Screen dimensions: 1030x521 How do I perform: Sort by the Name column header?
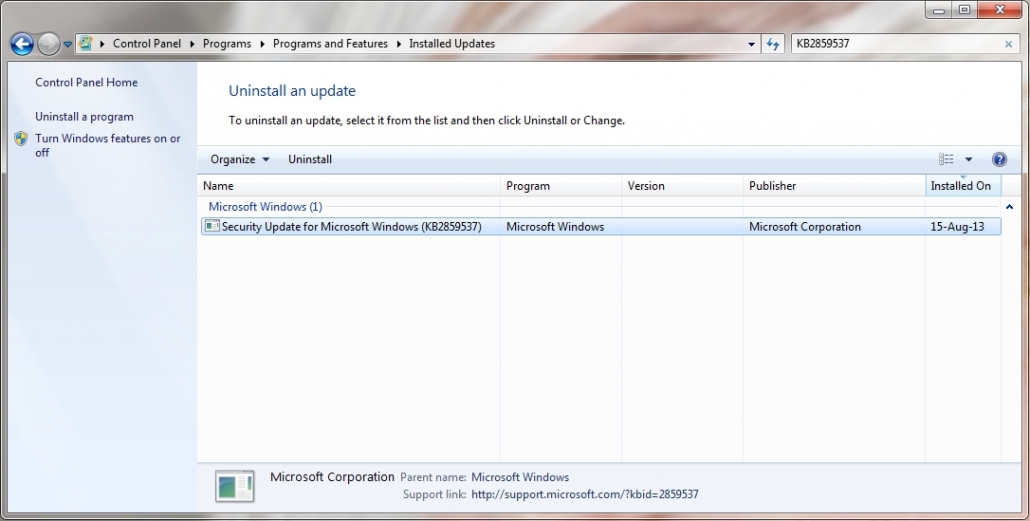pos(350,186)
